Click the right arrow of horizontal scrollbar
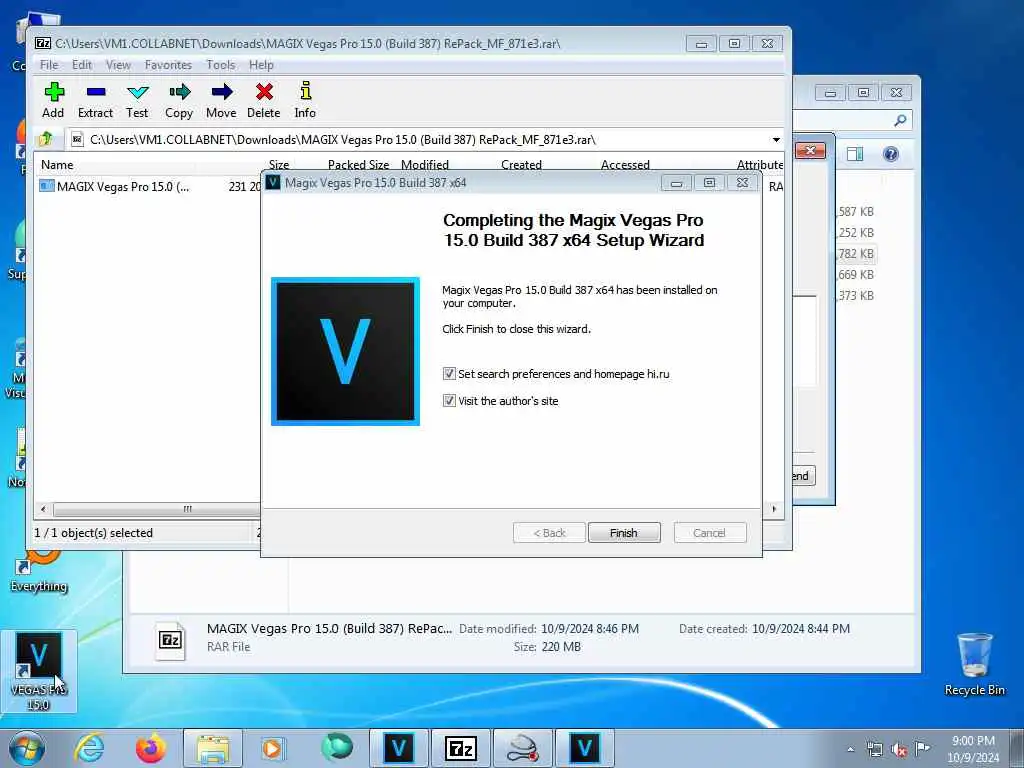Screen dimensions: 1024x768 coord(775,509)
